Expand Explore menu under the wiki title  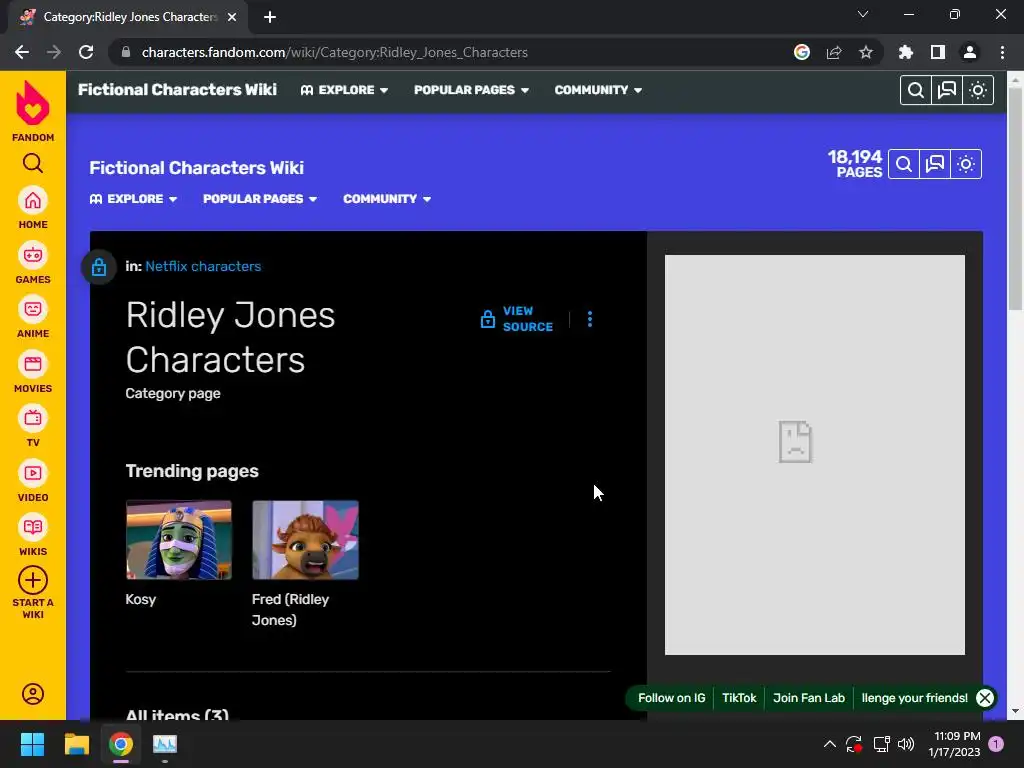133,199
